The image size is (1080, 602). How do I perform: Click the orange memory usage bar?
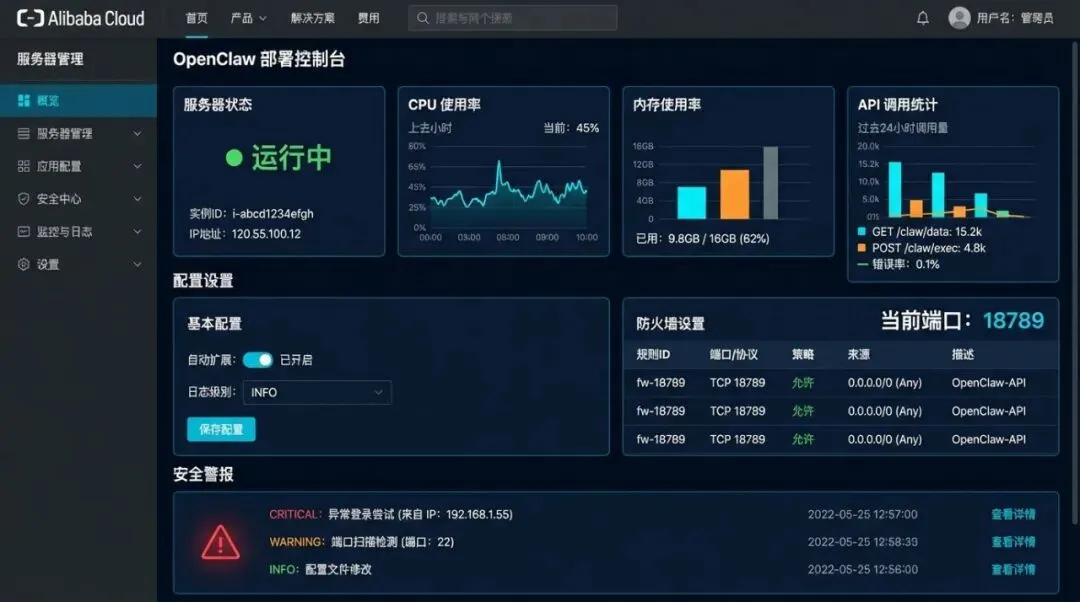click(734, 194)
